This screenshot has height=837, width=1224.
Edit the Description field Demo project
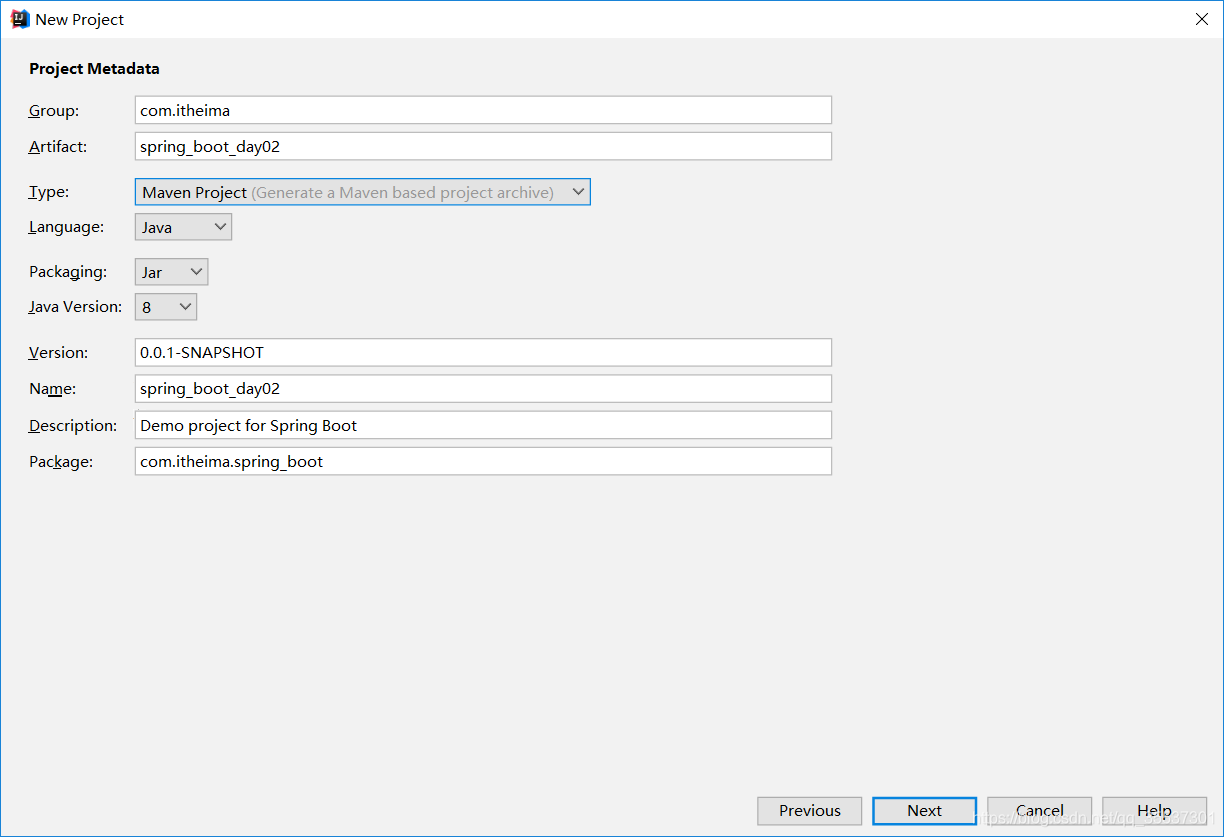pyautogui.click(x=483, y=425)
